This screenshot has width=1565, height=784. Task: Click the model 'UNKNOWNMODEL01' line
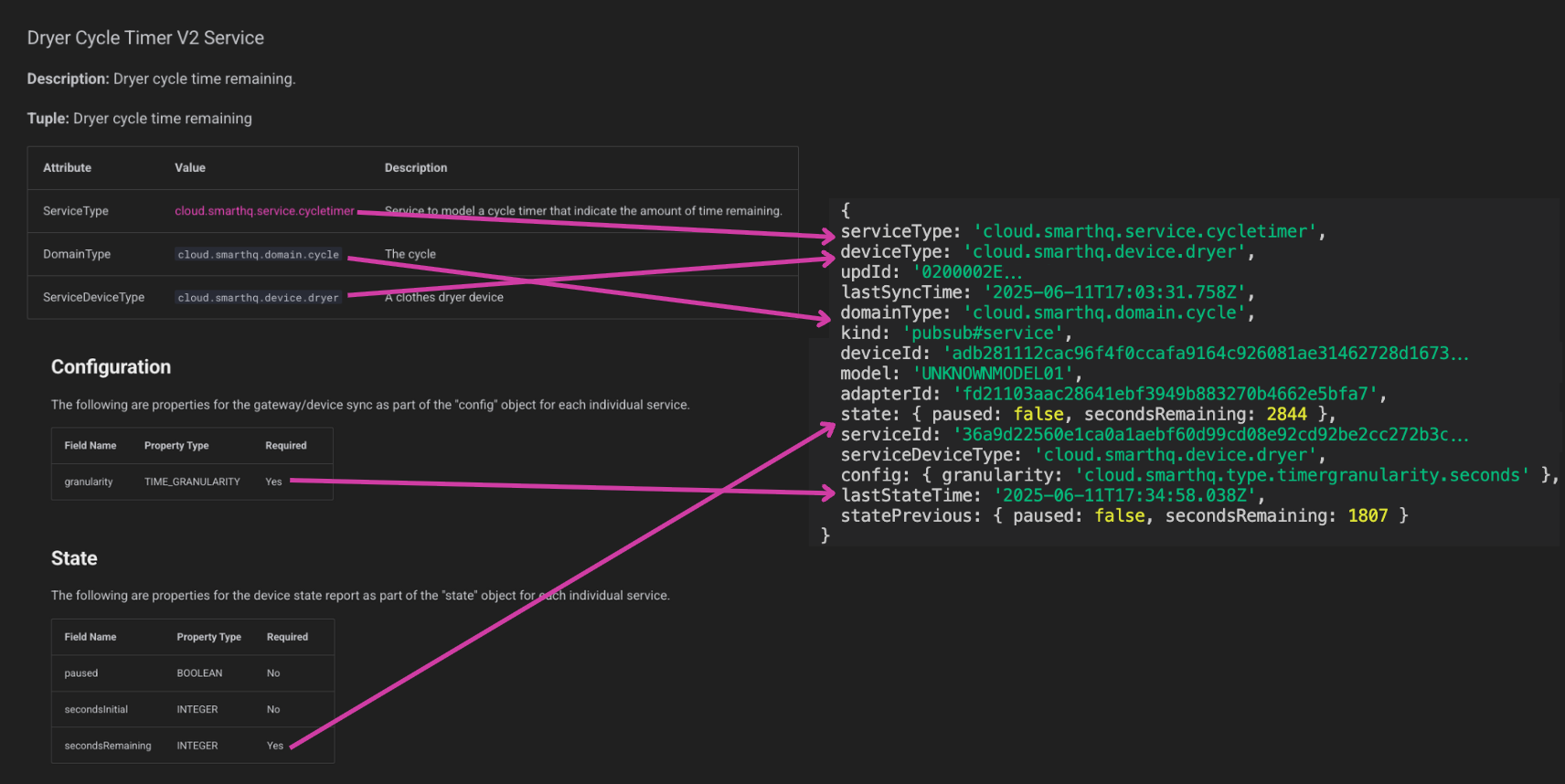tap(962, 374)
